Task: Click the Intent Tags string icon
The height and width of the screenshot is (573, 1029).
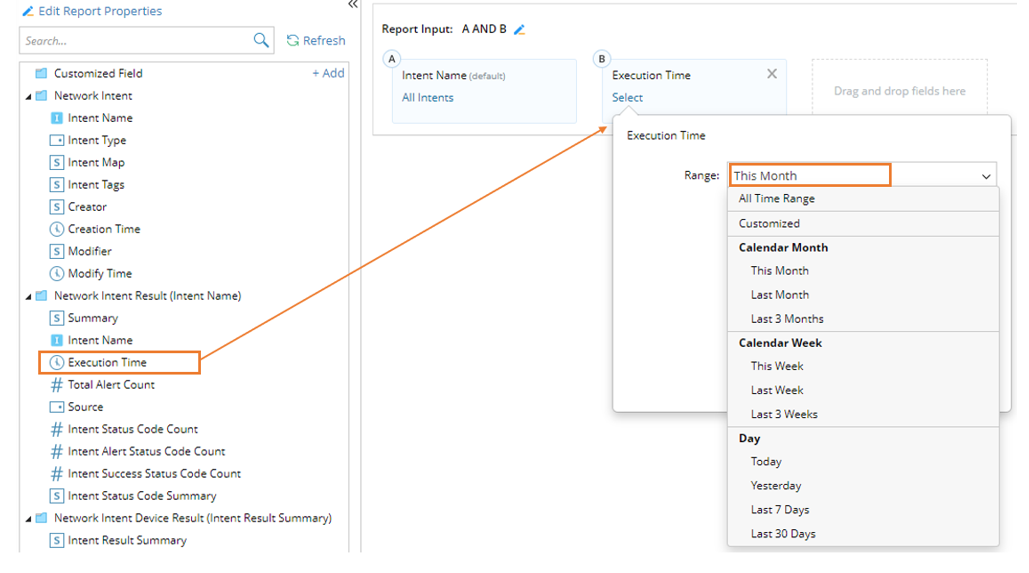Action: [57, 184]
